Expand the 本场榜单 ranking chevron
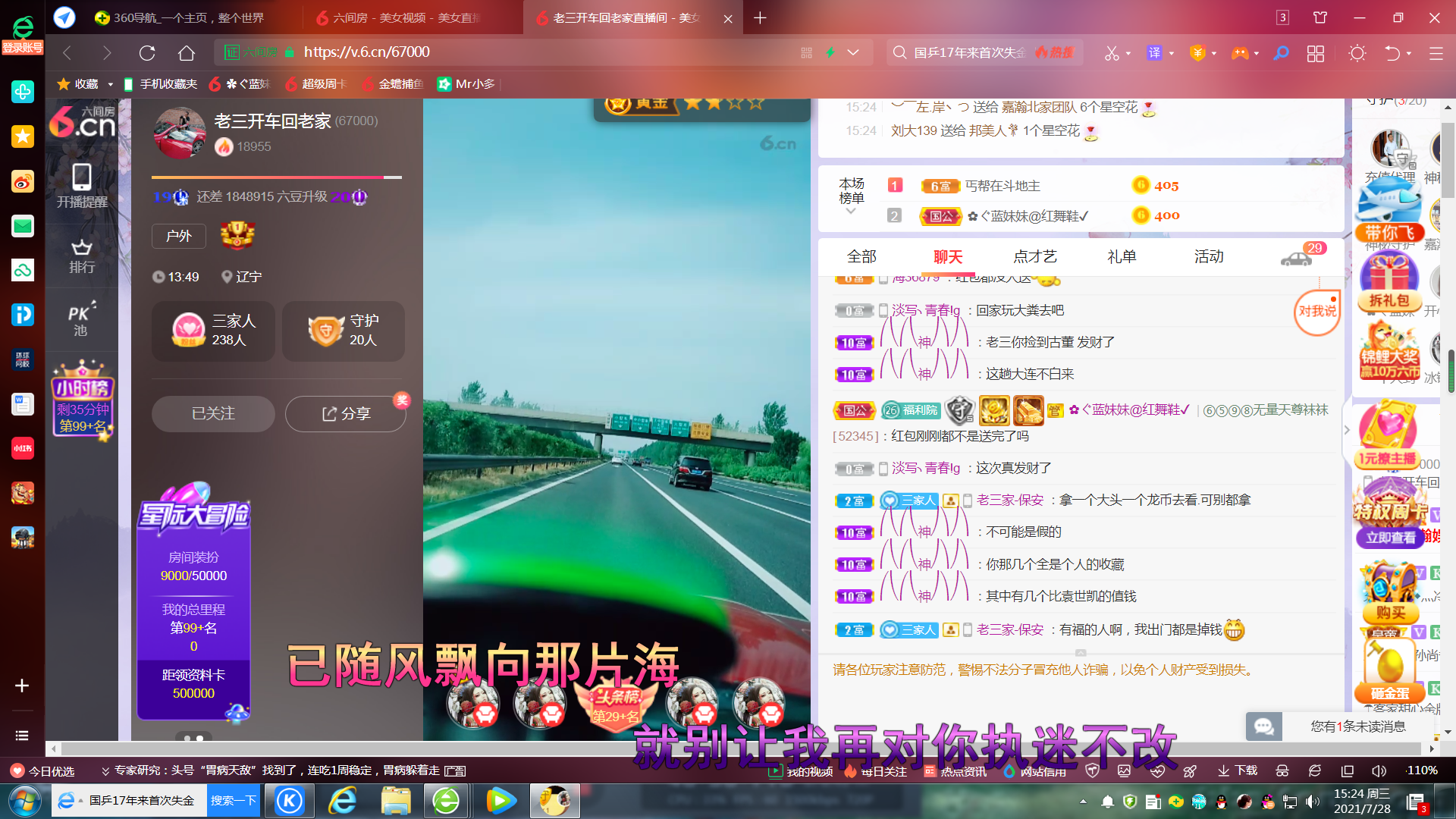Screen dimensions: 1456x819 point(851,212)
